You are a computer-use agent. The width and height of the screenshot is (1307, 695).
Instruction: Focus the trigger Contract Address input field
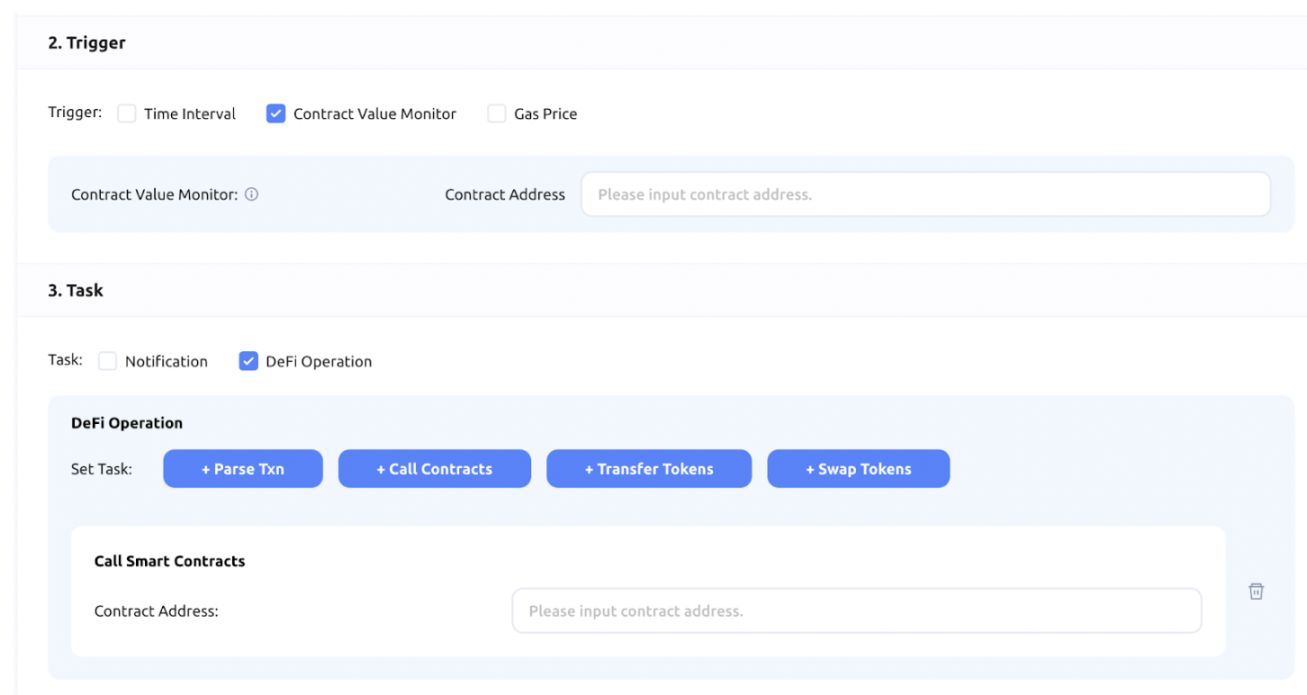(925, 195)
